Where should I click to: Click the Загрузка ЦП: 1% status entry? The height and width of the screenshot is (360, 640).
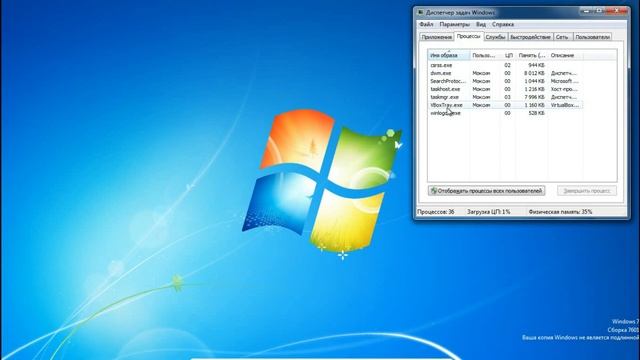pyautogui.click(x=488, y=212)
